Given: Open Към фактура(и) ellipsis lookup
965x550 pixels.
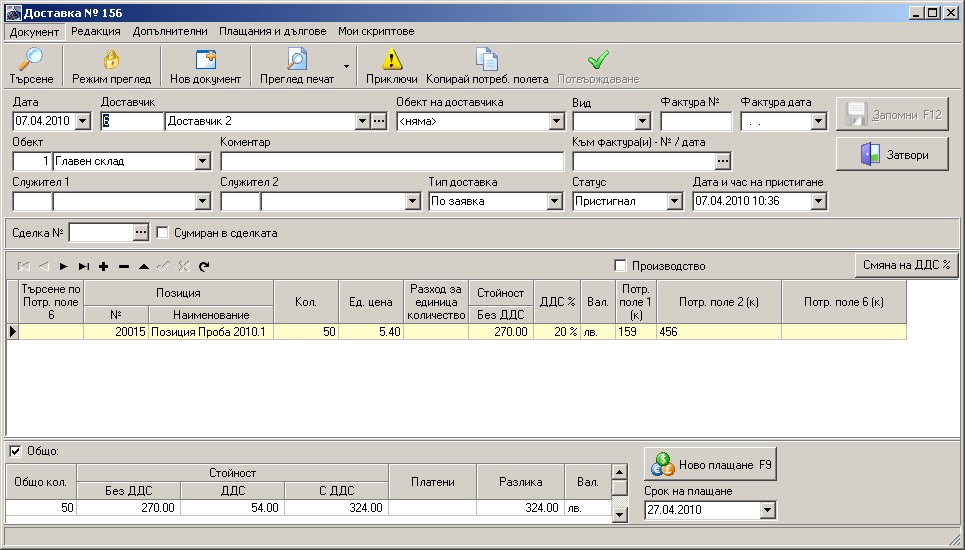Looking at the screenshot, I should click(723, 161).
